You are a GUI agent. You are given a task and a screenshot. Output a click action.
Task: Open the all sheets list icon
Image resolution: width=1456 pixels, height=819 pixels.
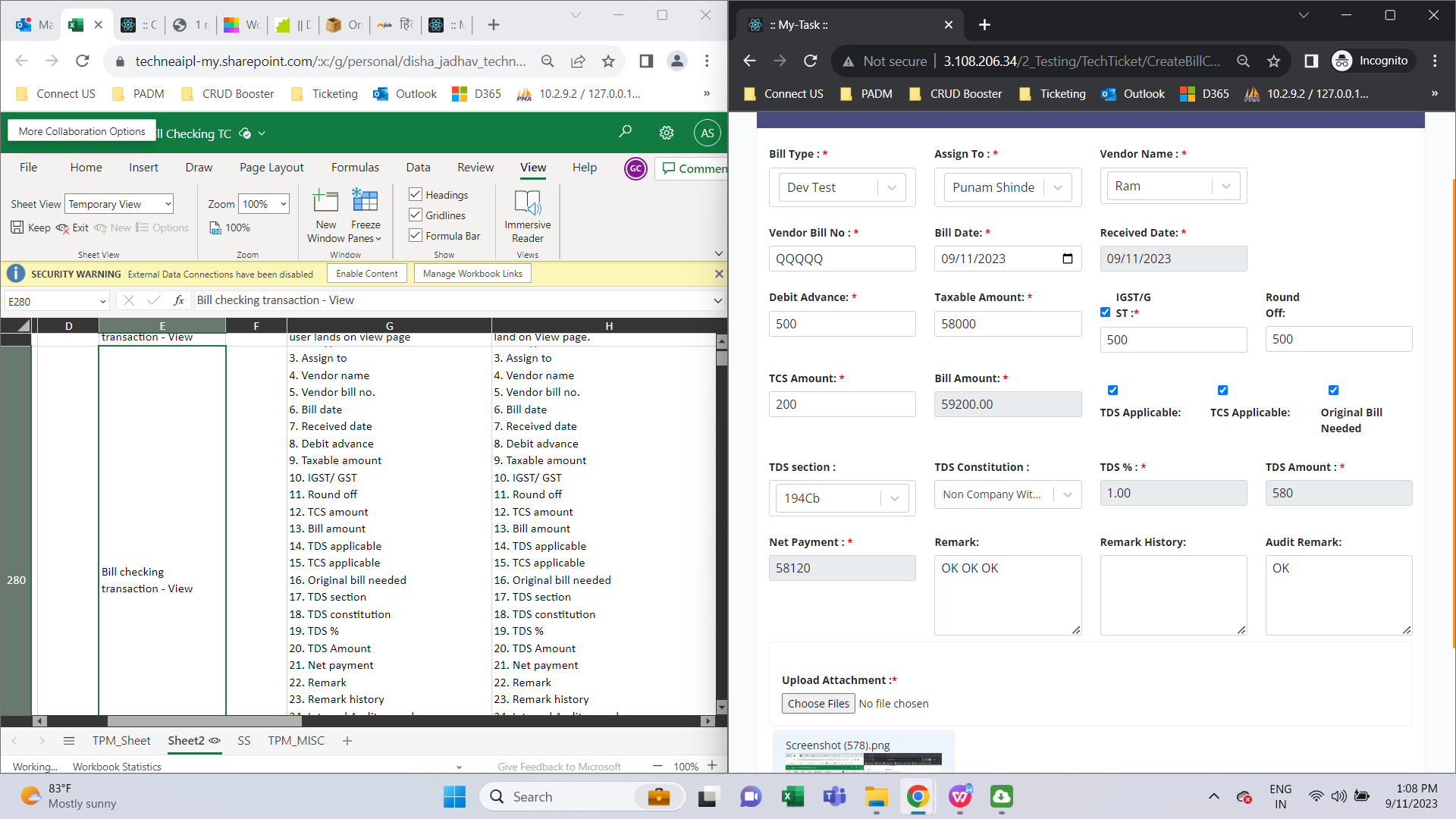[69, 741]
